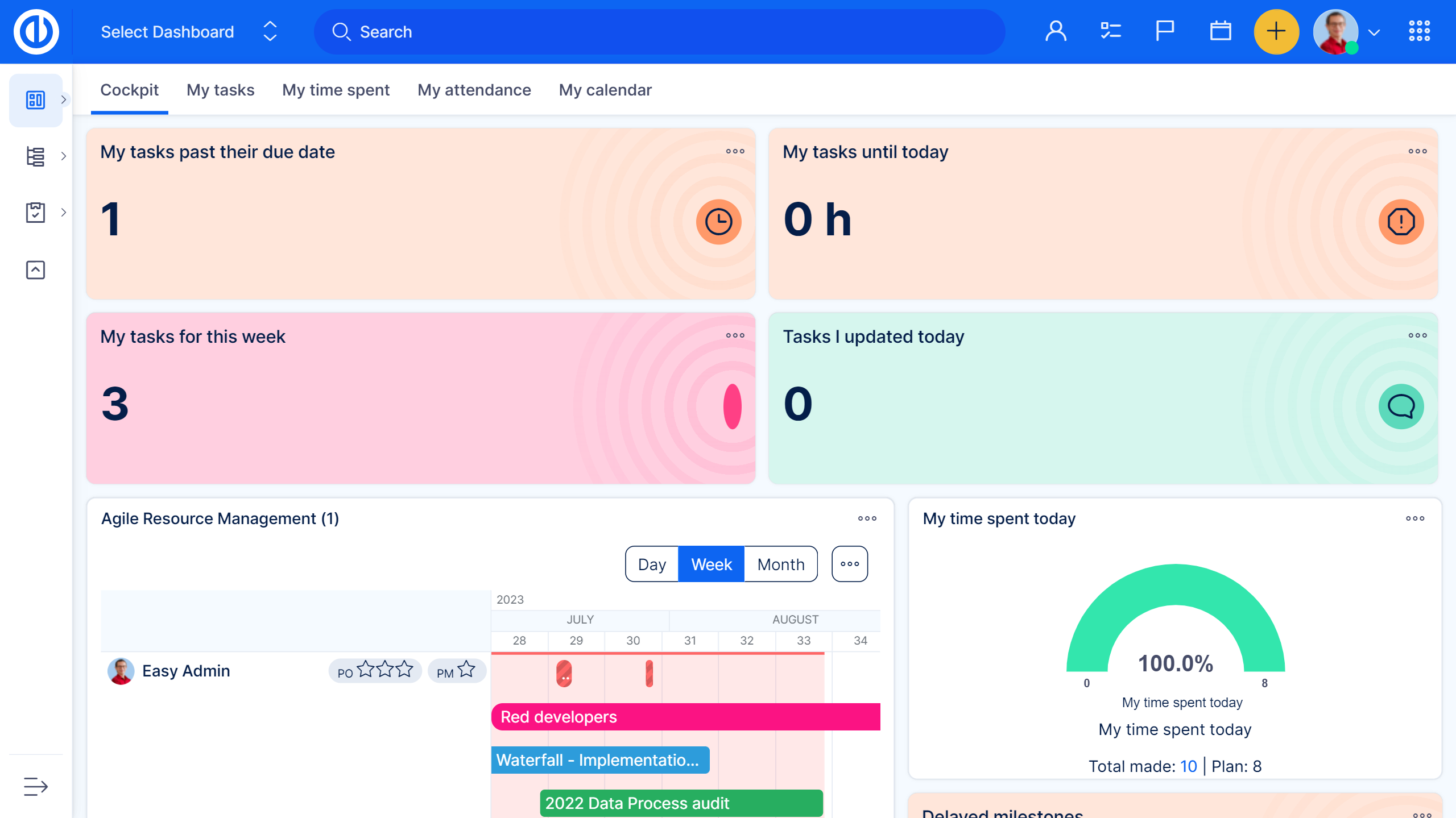Expand the user avatar menu chevron
The height and width of the screenshot is (818, 1456).
pos(1374,32)
